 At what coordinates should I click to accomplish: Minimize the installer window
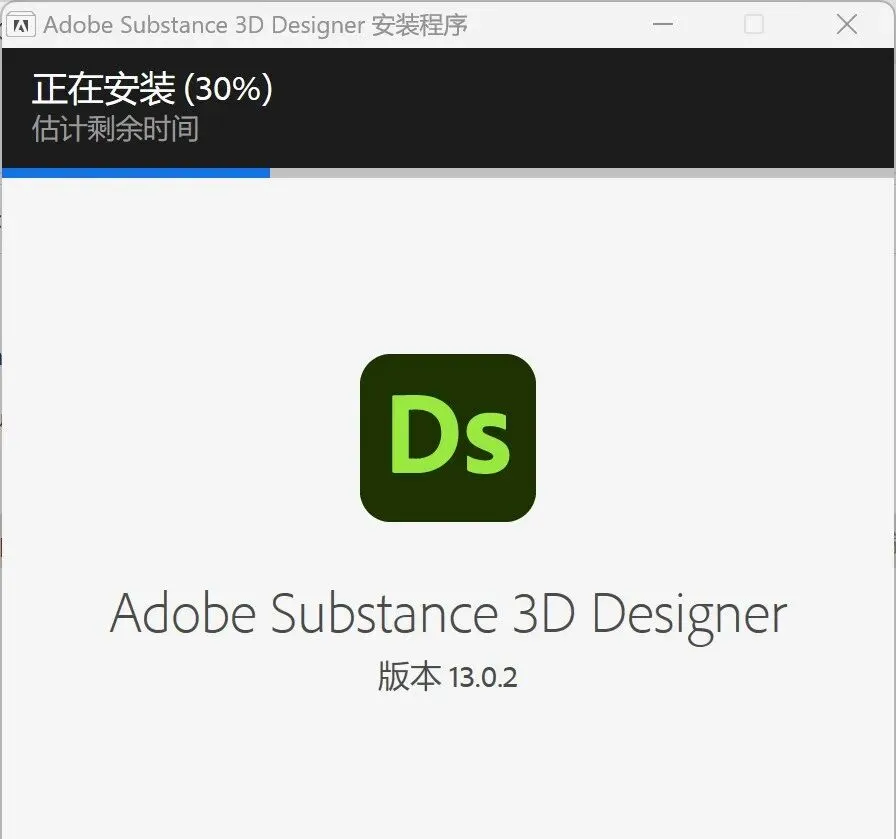663,25
